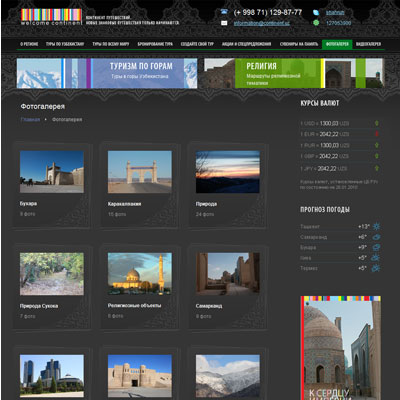
Task: Open the Религиозные объекты mosque thumbnail
Action: 140,274
